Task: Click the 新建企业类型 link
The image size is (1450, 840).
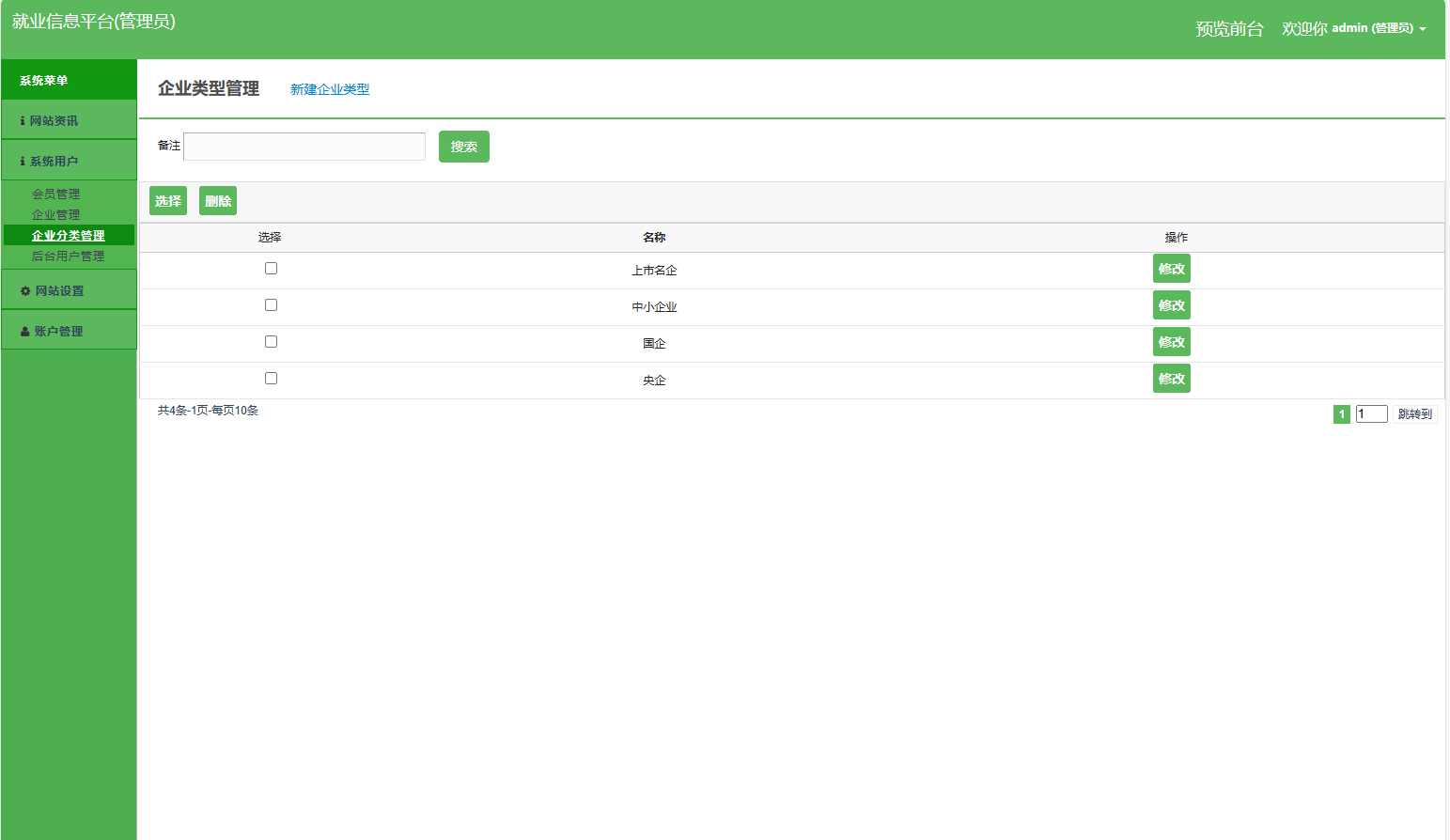Action: [330, 89]
